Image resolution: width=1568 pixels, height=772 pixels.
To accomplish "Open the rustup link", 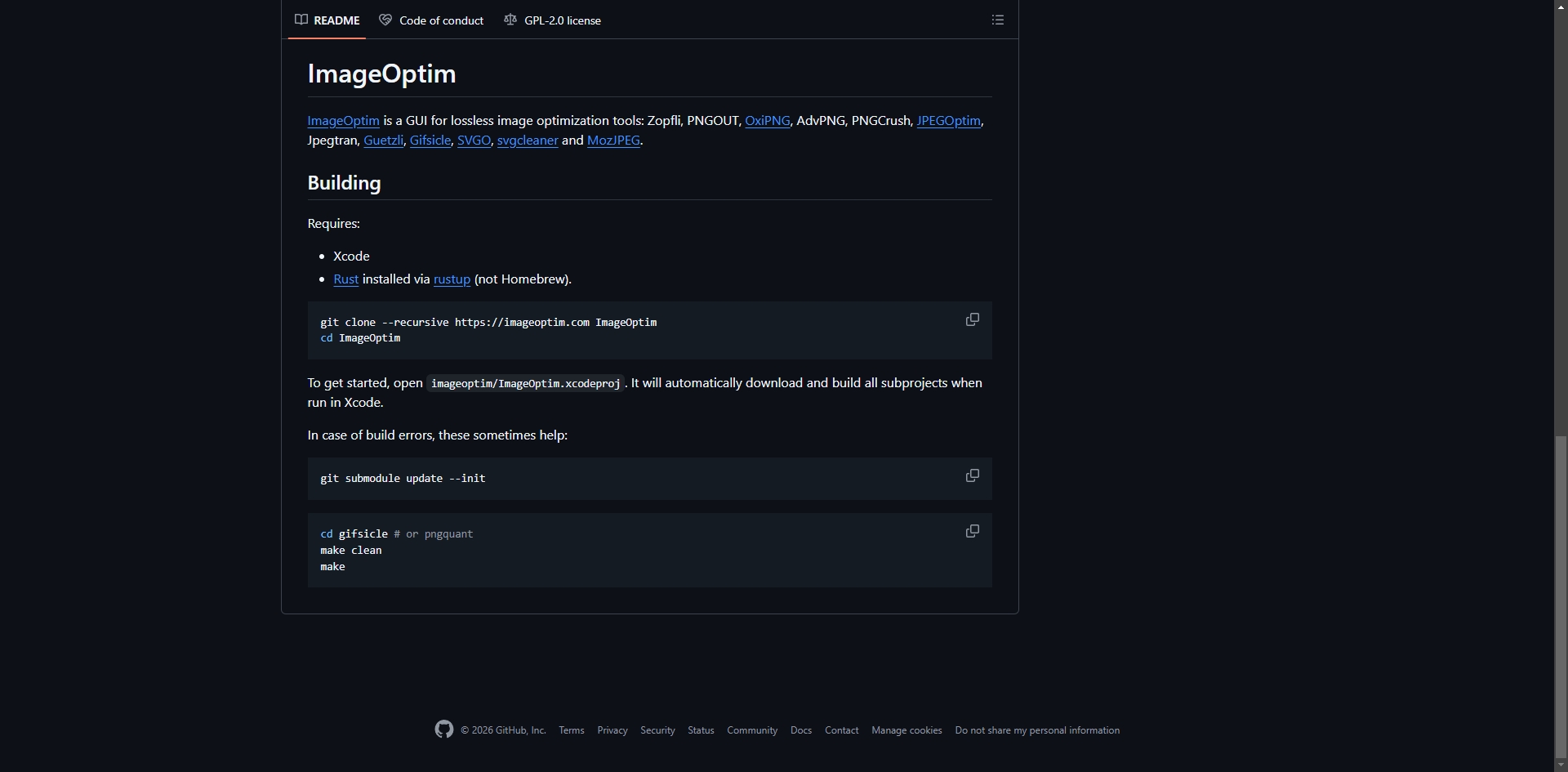I will point(452,279).
